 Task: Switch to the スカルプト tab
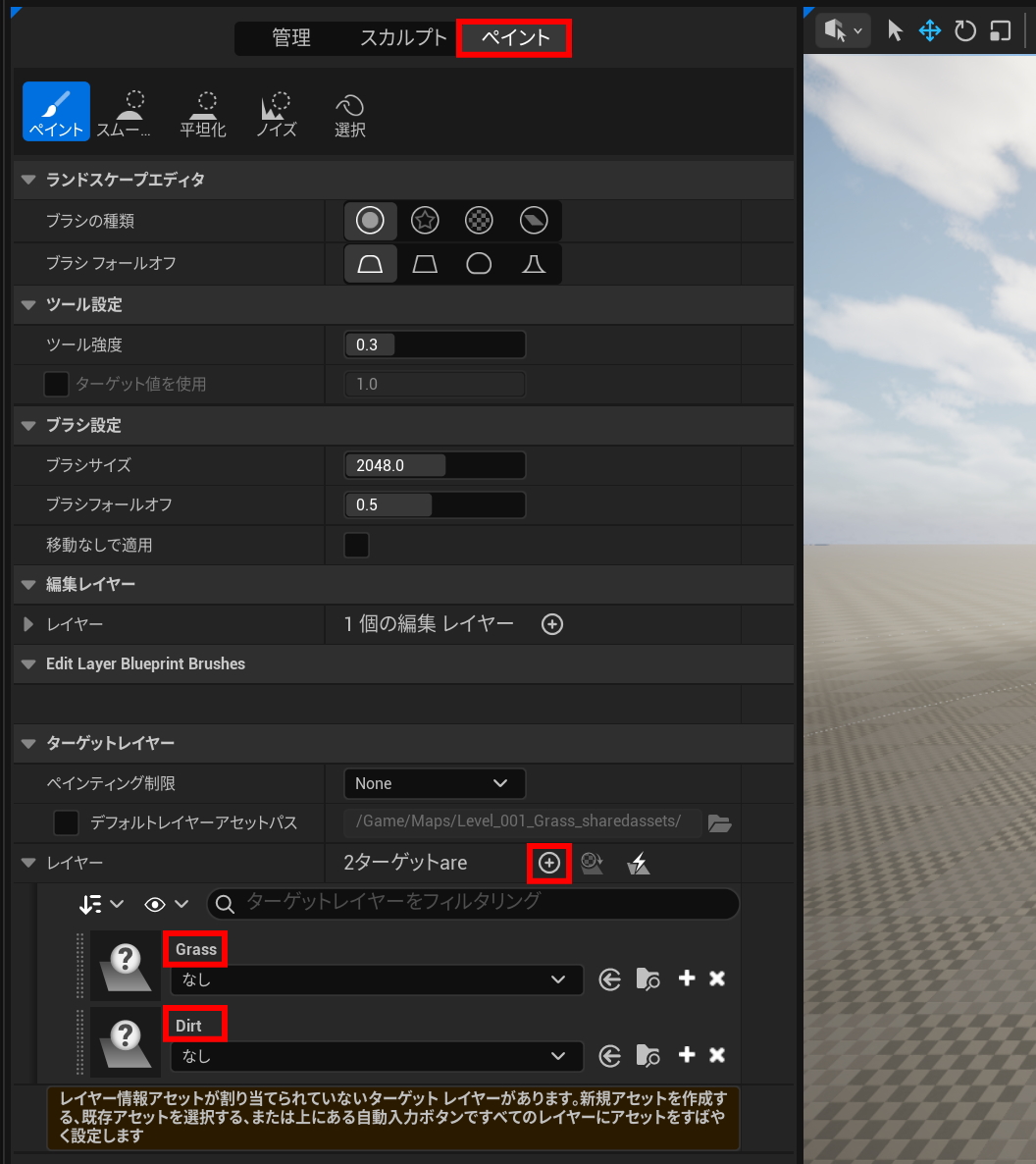click(403, 37)
